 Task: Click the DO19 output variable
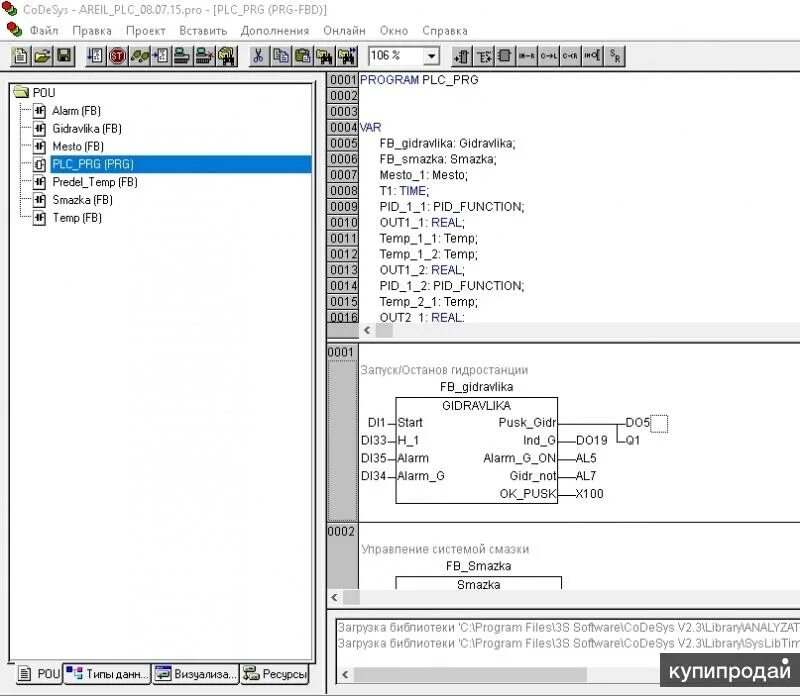click(591, 440)
